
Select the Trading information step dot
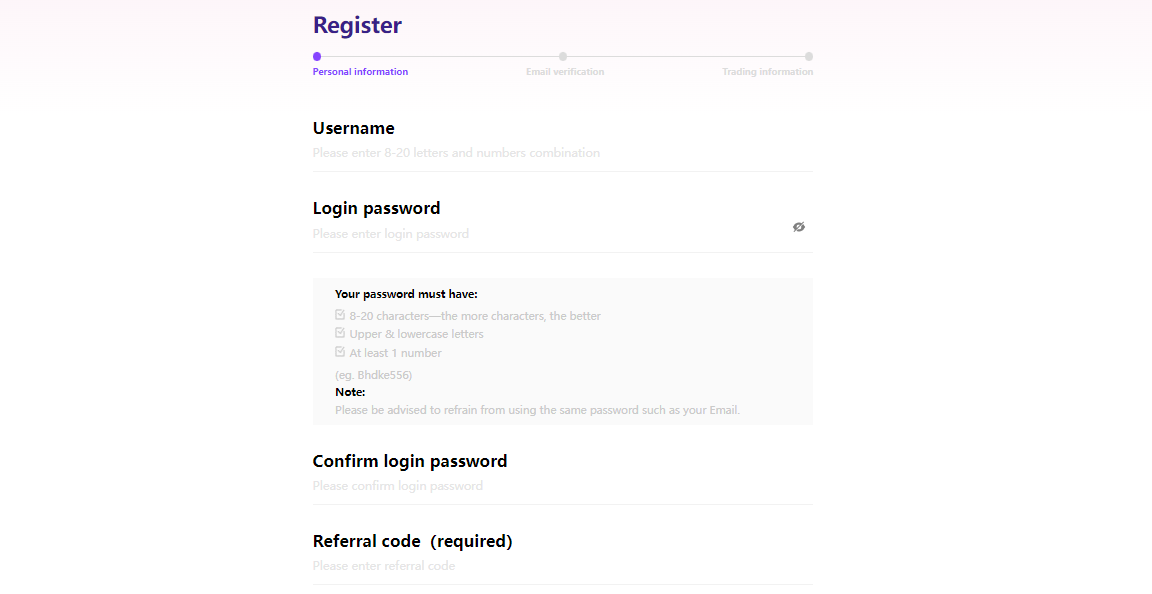[808, 57]
